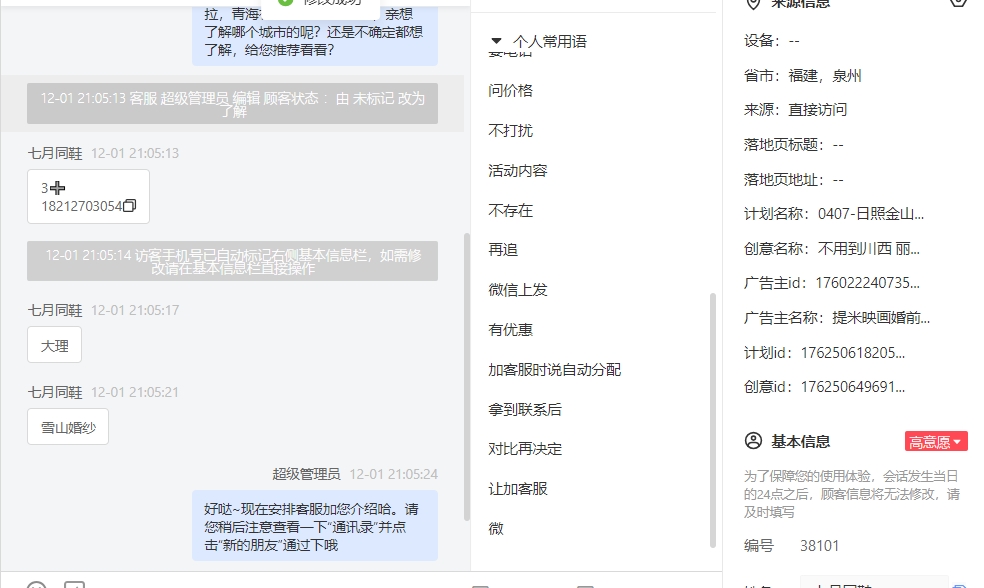Screen dimensions: 984x588
Task: Select the quick phrase 不打扰
Action: coord(510,131)
